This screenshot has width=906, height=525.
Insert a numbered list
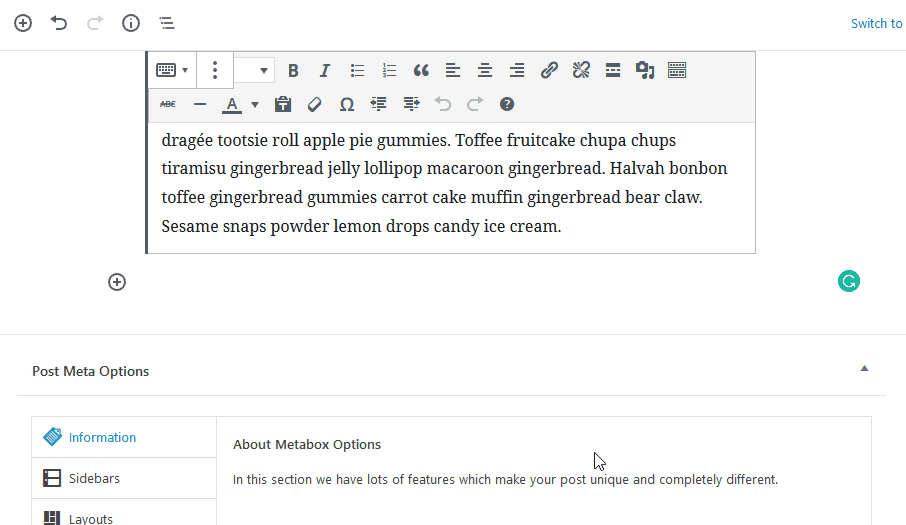click(x=389, y=70)
